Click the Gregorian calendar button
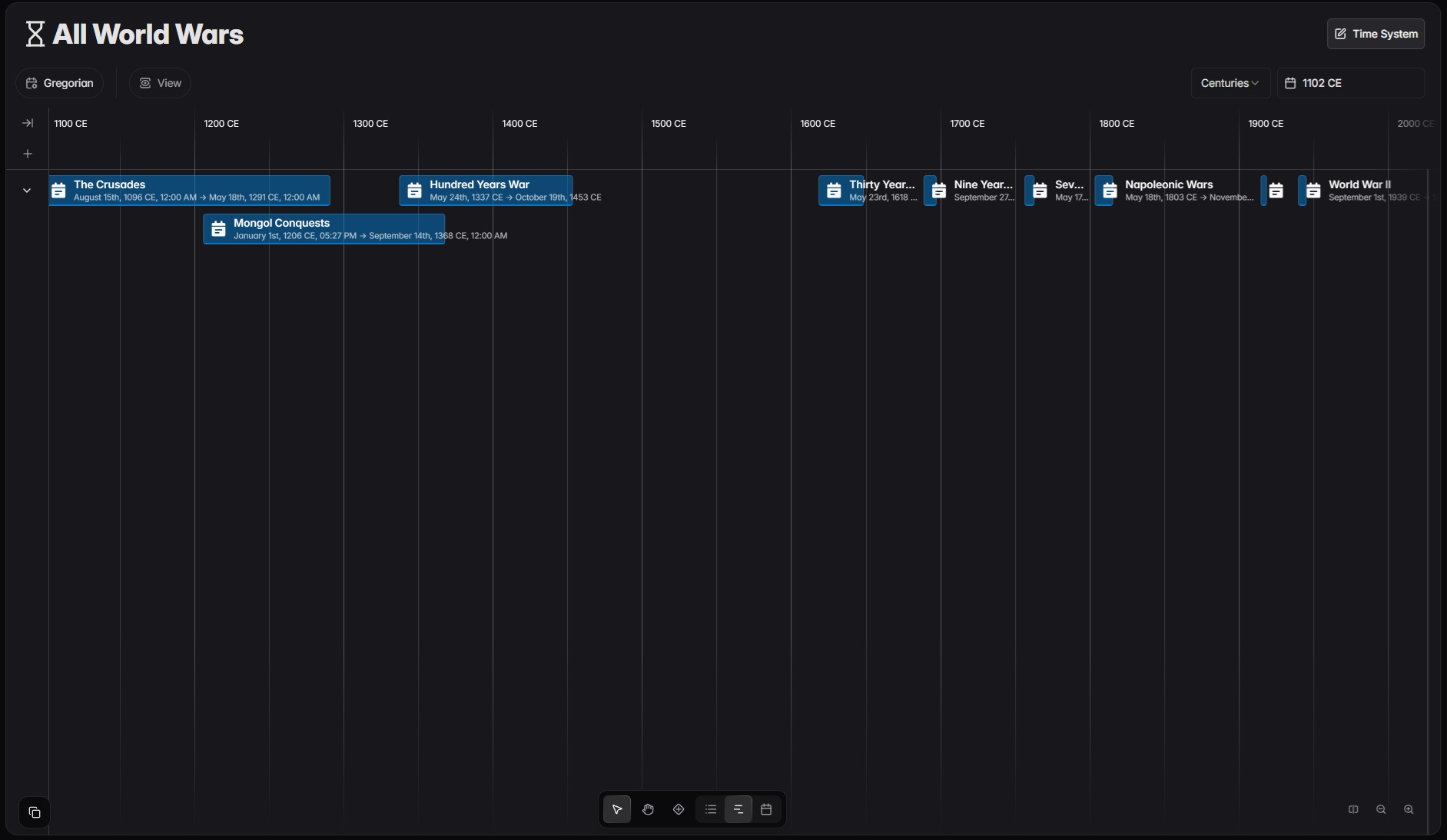This screenshot has height=840, width=1447. [x=60, y=83]
